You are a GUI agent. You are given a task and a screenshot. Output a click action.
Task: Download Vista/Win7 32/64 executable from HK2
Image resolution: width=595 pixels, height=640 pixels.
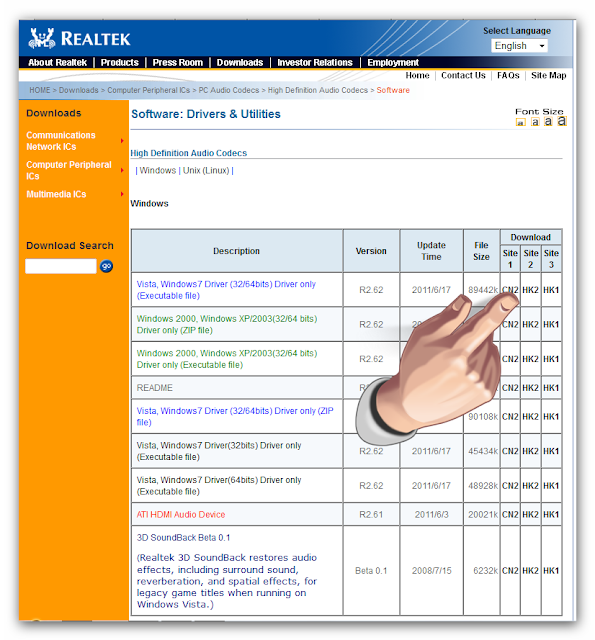(531, 290)
